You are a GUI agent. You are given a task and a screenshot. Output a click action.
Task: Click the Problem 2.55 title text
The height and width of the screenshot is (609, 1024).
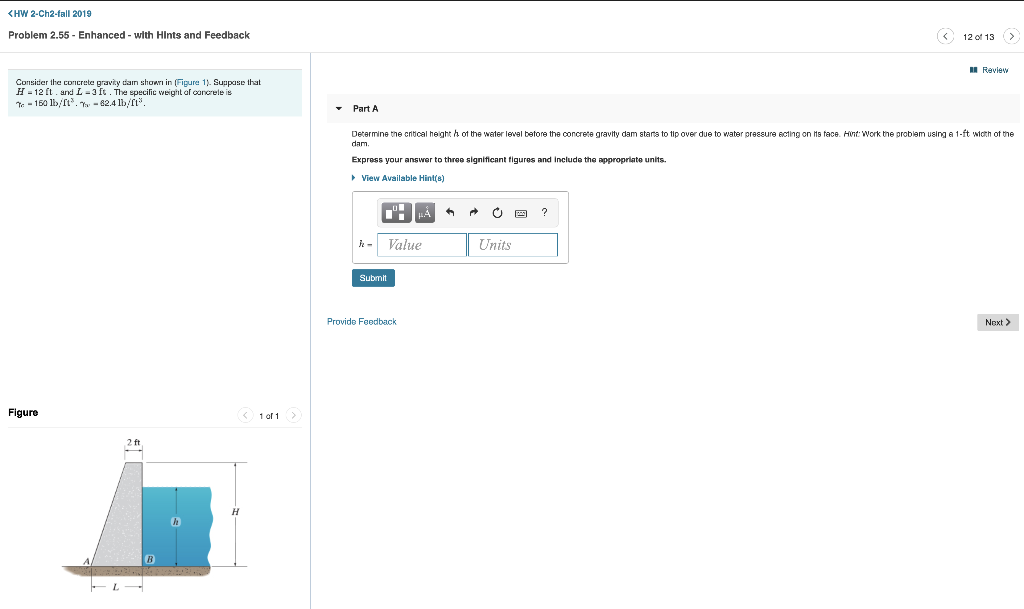point(129,35)
